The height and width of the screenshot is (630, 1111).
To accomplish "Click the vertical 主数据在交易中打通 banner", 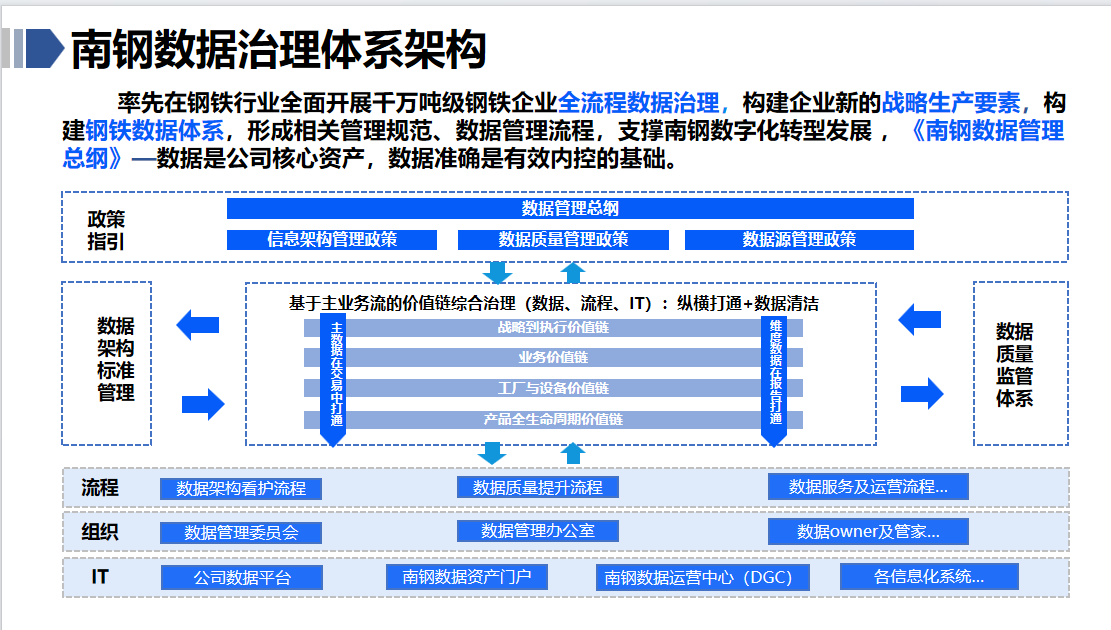I will (336, 378).
